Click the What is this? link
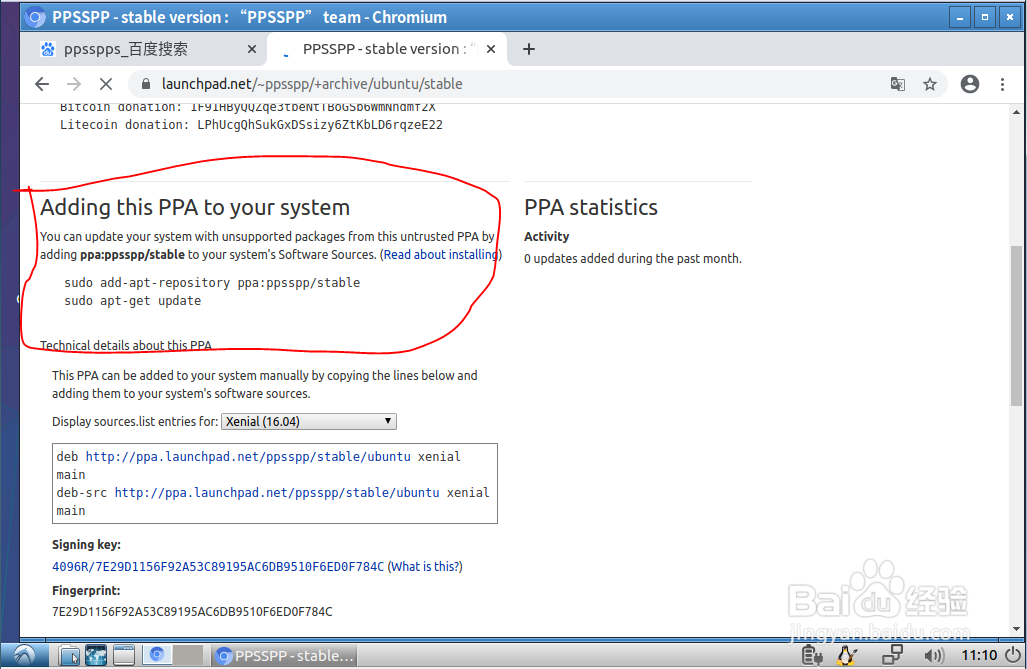Viewport: 1027px width, 669px height. coord(425,567)
